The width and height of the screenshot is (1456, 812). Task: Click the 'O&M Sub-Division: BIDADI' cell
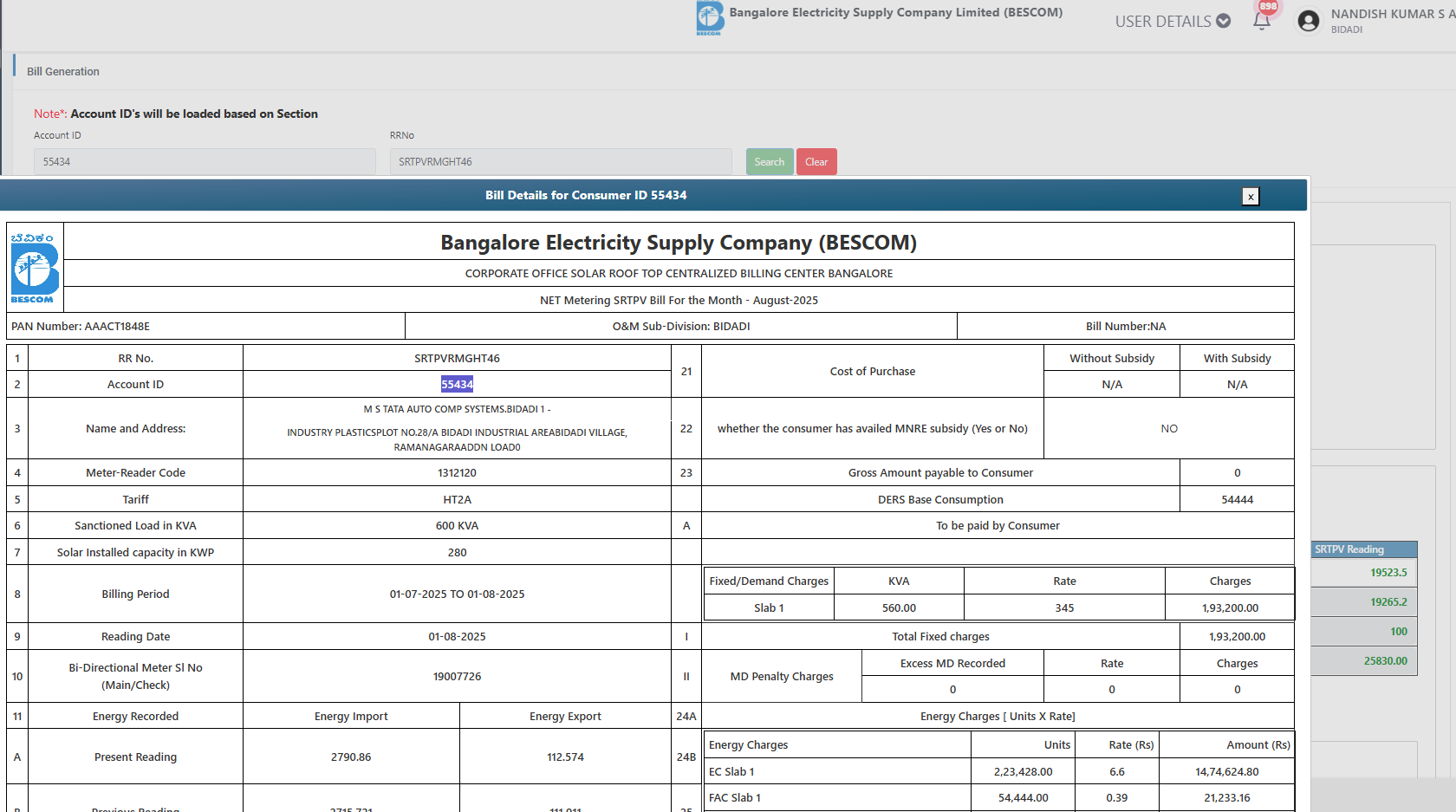click(x=681, y=327)
